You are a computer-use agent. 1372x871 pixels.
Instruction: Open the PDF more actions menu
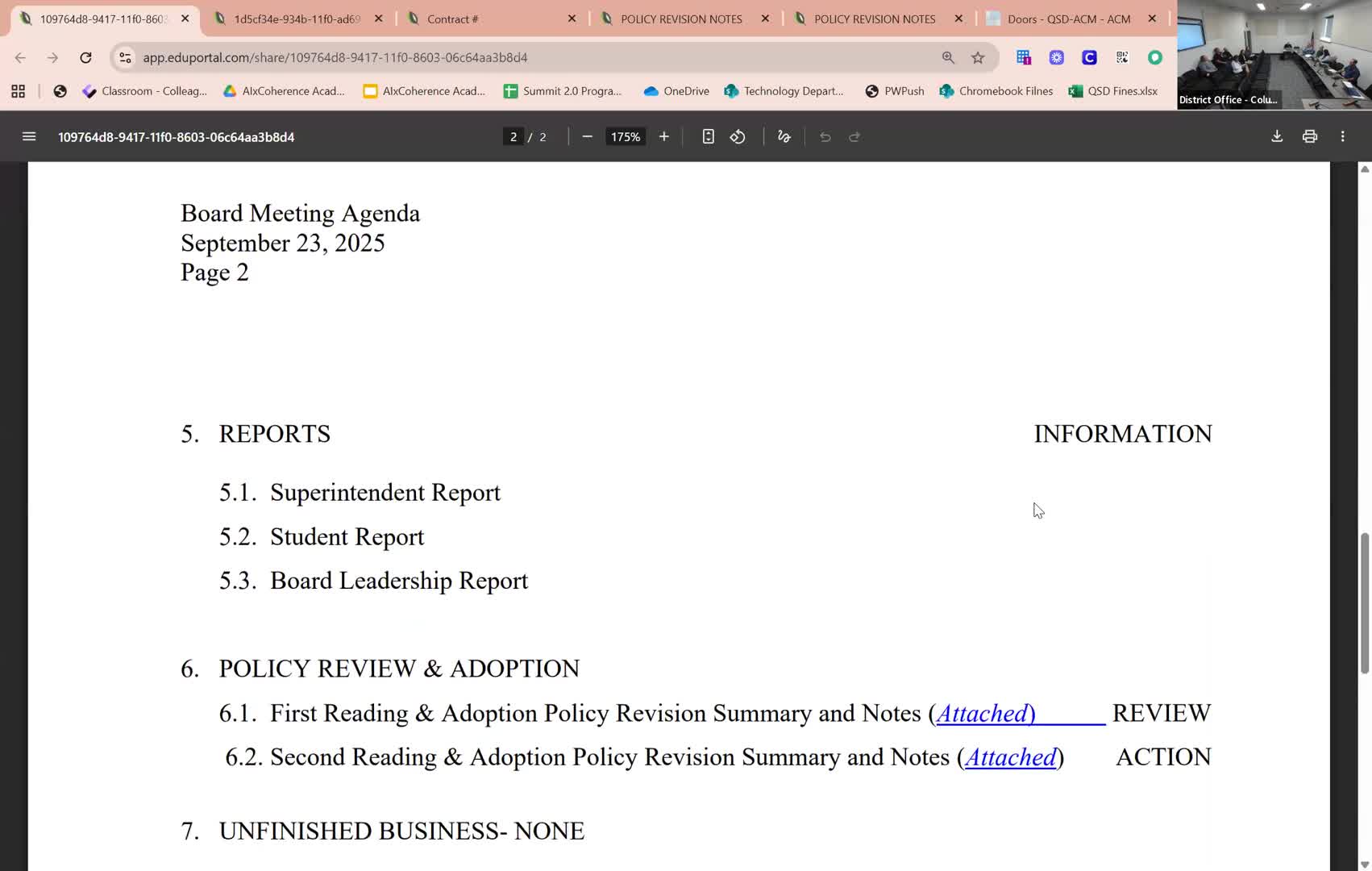coord(1342,137)
